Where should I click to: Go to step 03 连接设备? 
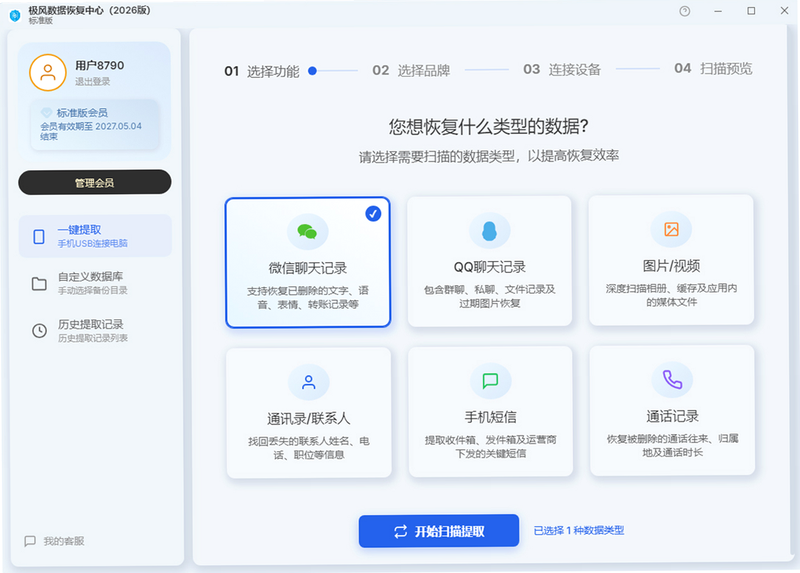coord(562,69)
